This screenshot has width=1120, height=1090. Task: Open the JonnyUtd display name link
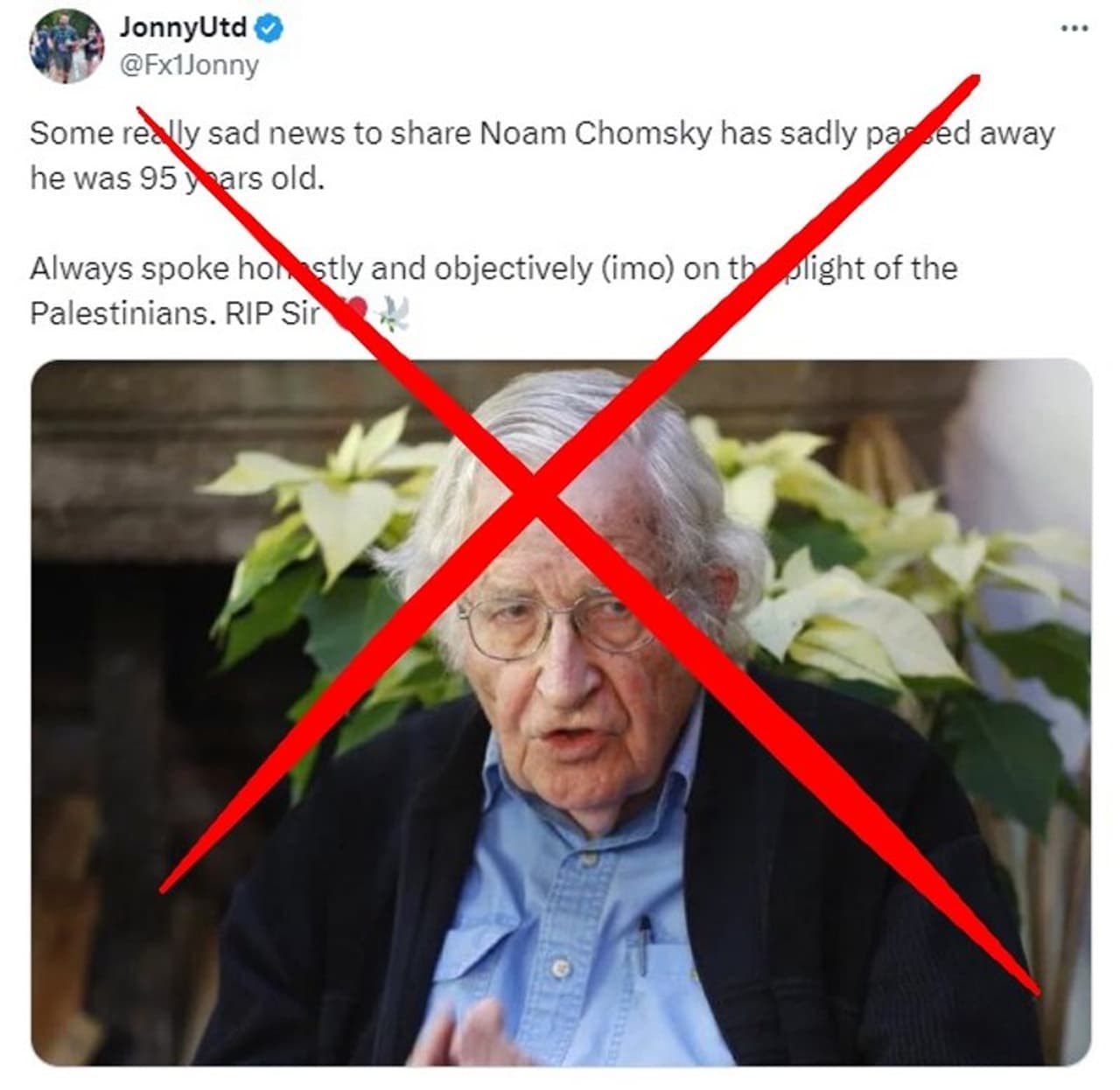[184, 28]
